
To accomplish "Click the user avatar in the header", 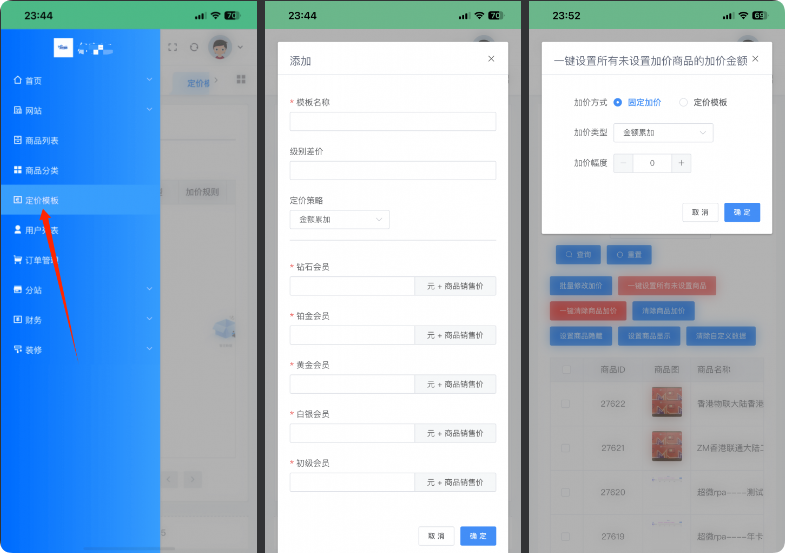I will coord(220,47).
